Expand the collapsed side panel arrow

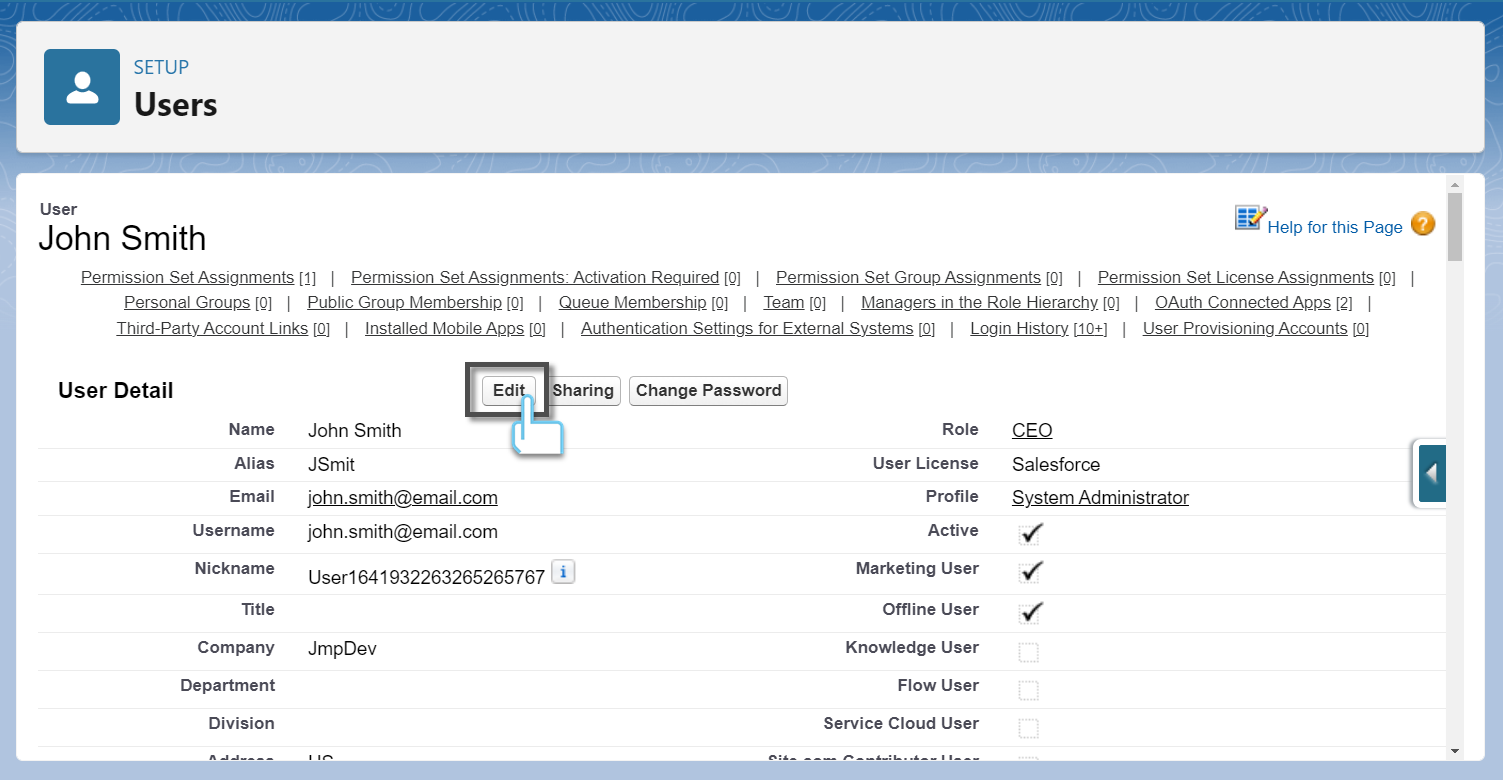click(1431, 473)
